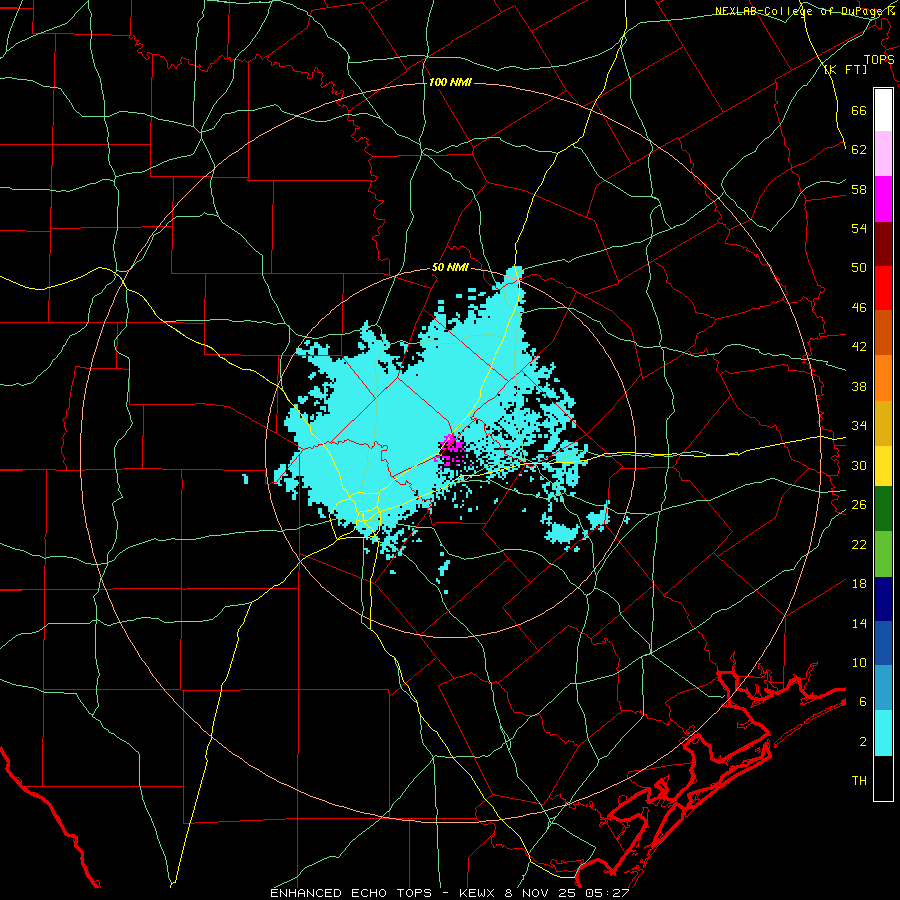Click the "100 NMI" range ring label
900x900 pixels.
[x=450, y=82]
